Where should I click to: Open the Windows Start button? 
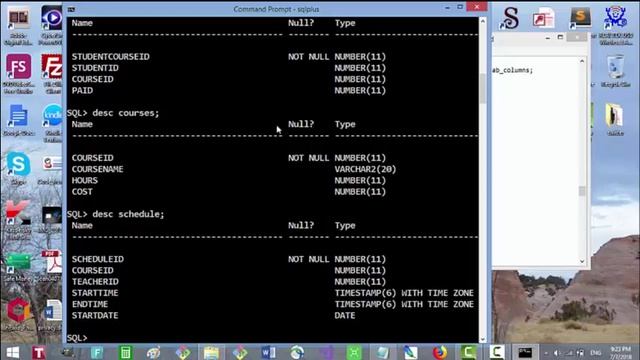13,353
